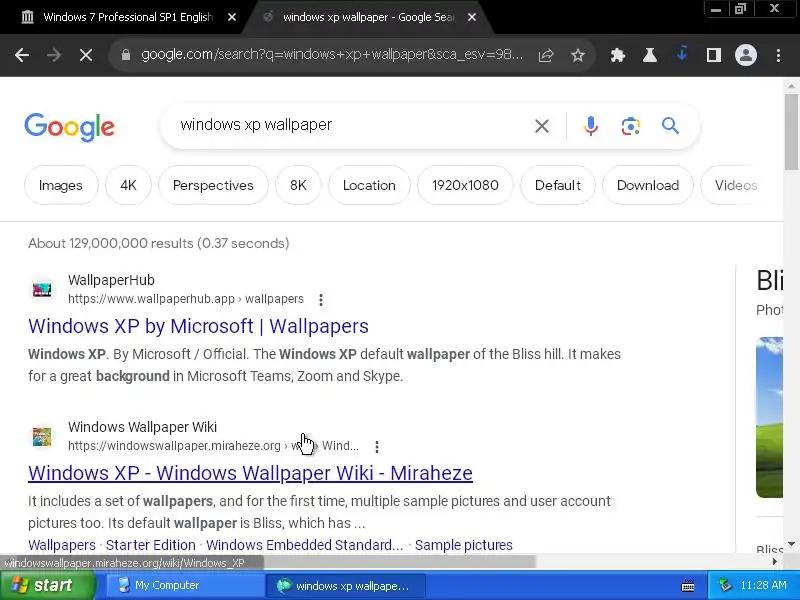
Task: Click the padlock site info icon
Action: point(126,55)
